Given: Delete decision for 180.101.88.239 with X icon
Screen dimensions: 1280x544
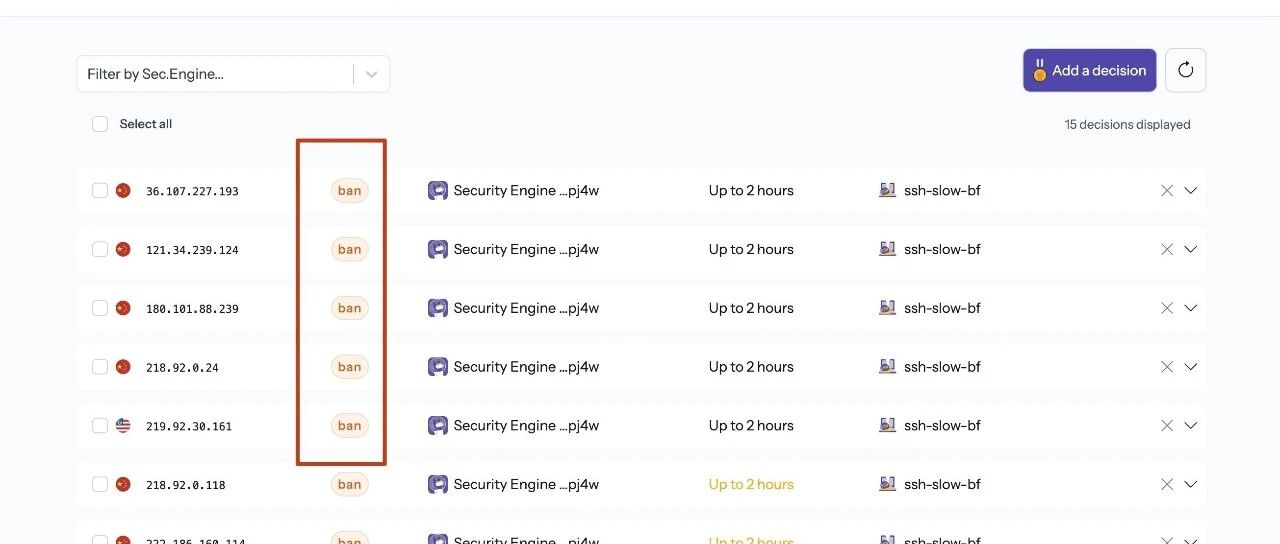Looking at the screenshot, I should click(1167, 308).
